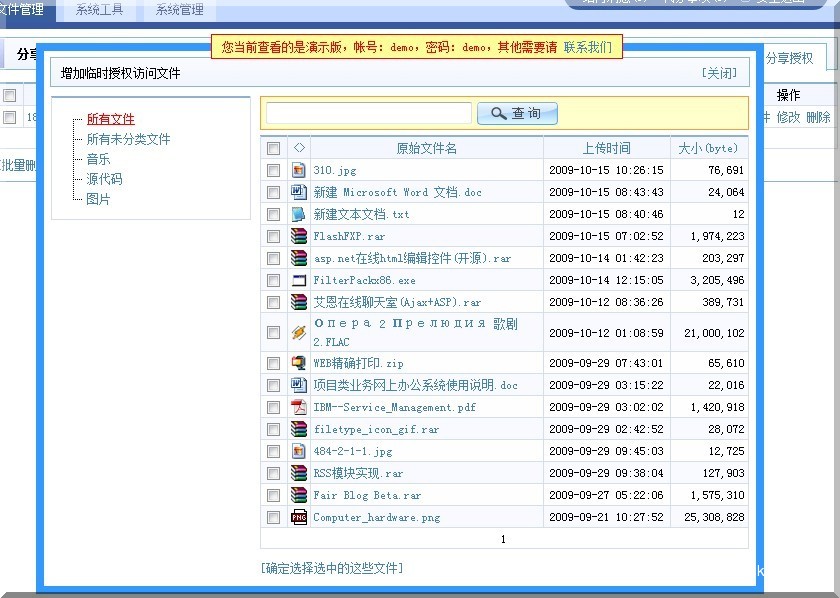Click the RAR icon beside FlashFXP.rar
Viewport: 840px width, 598px height.
tap(298, 236)
